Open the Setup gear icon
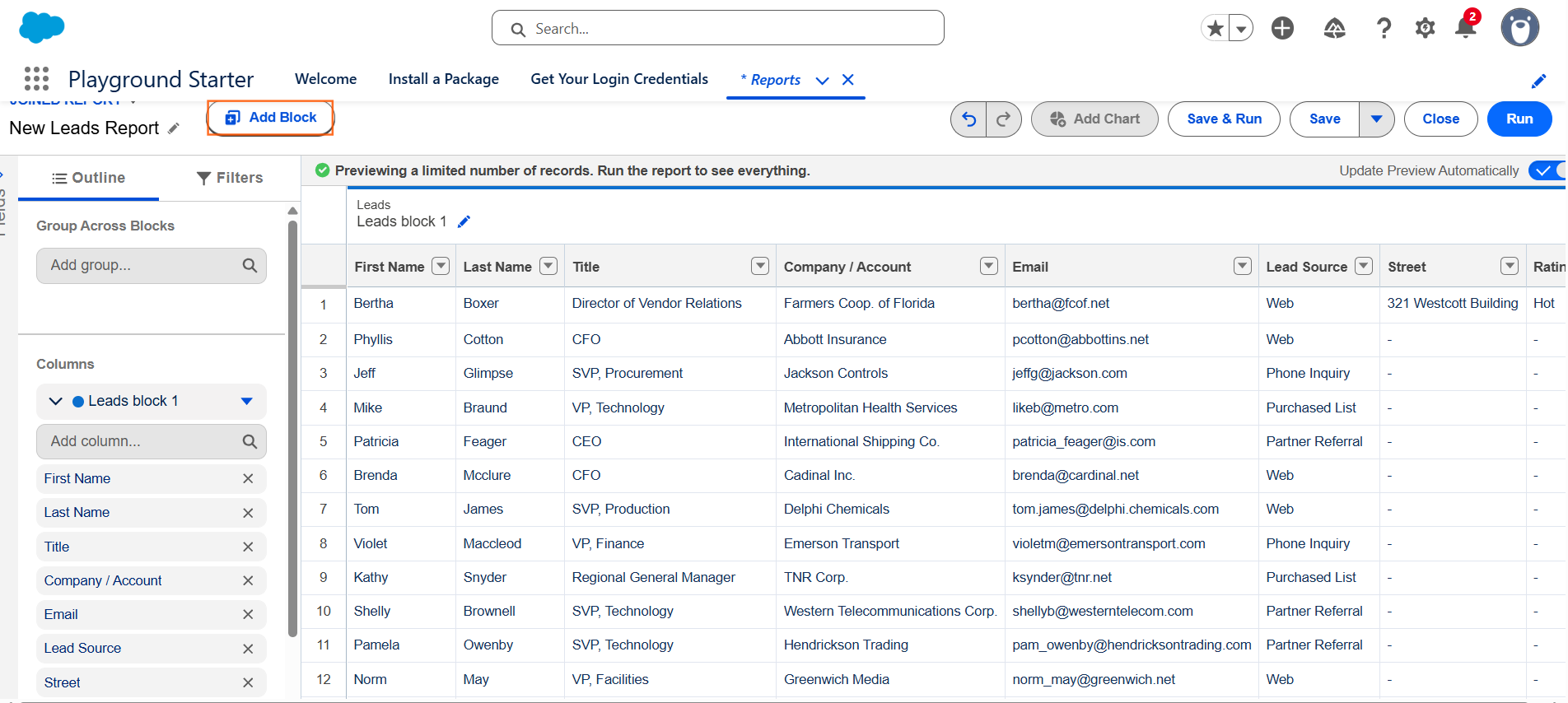This screenshot has width=1568, height=703. [1425, 29]
